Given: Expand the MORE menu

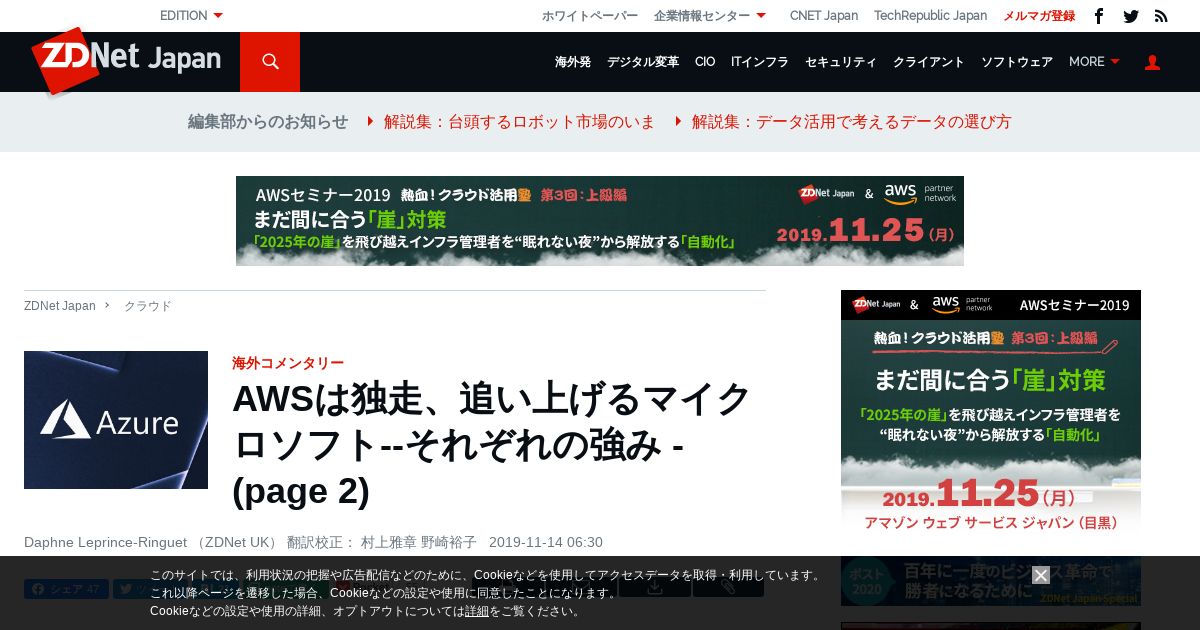Looking at the screenshot, I should click(1094, 62).
